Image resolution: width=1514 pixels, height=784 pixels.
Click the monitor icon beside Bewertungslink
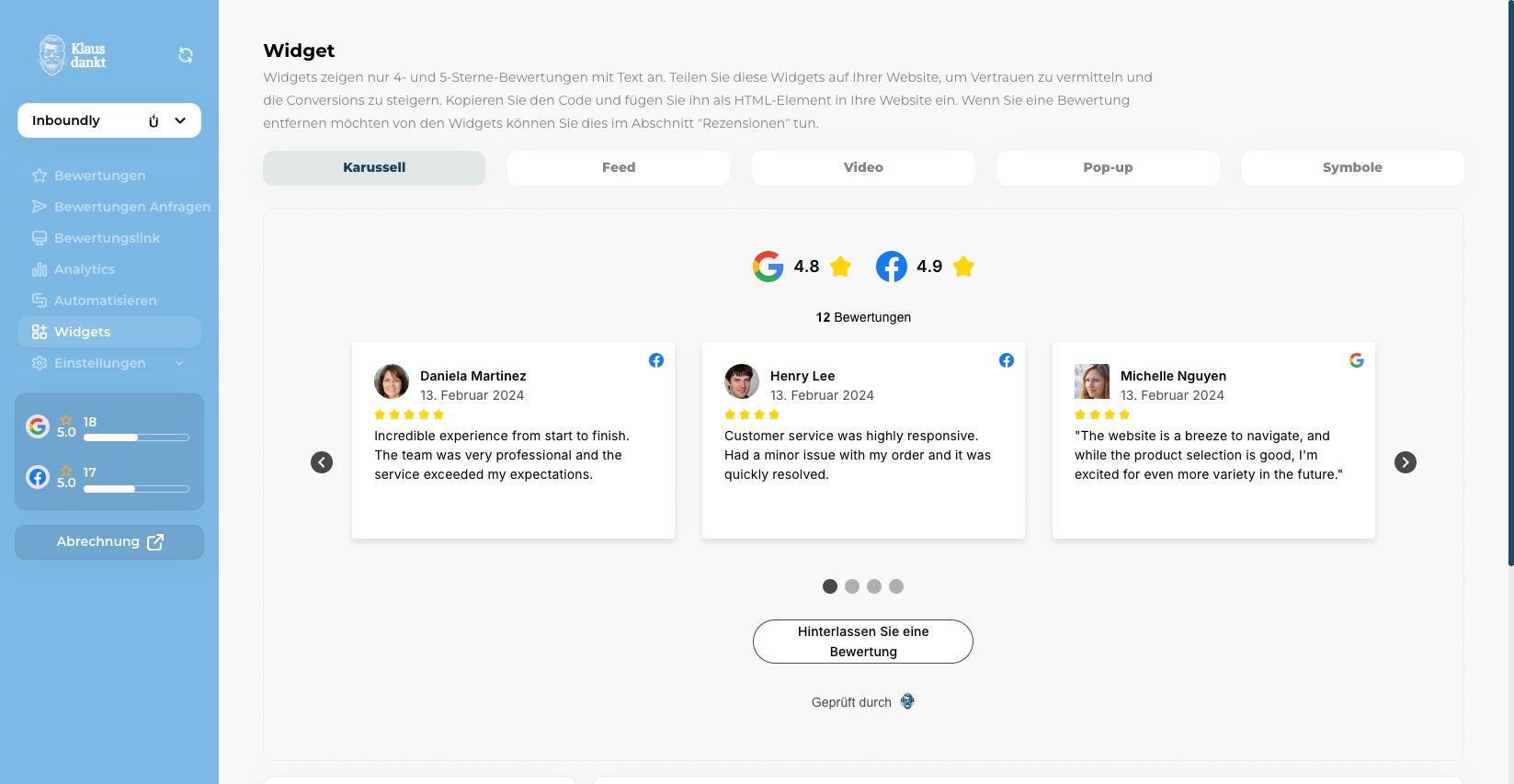(40, 238)
